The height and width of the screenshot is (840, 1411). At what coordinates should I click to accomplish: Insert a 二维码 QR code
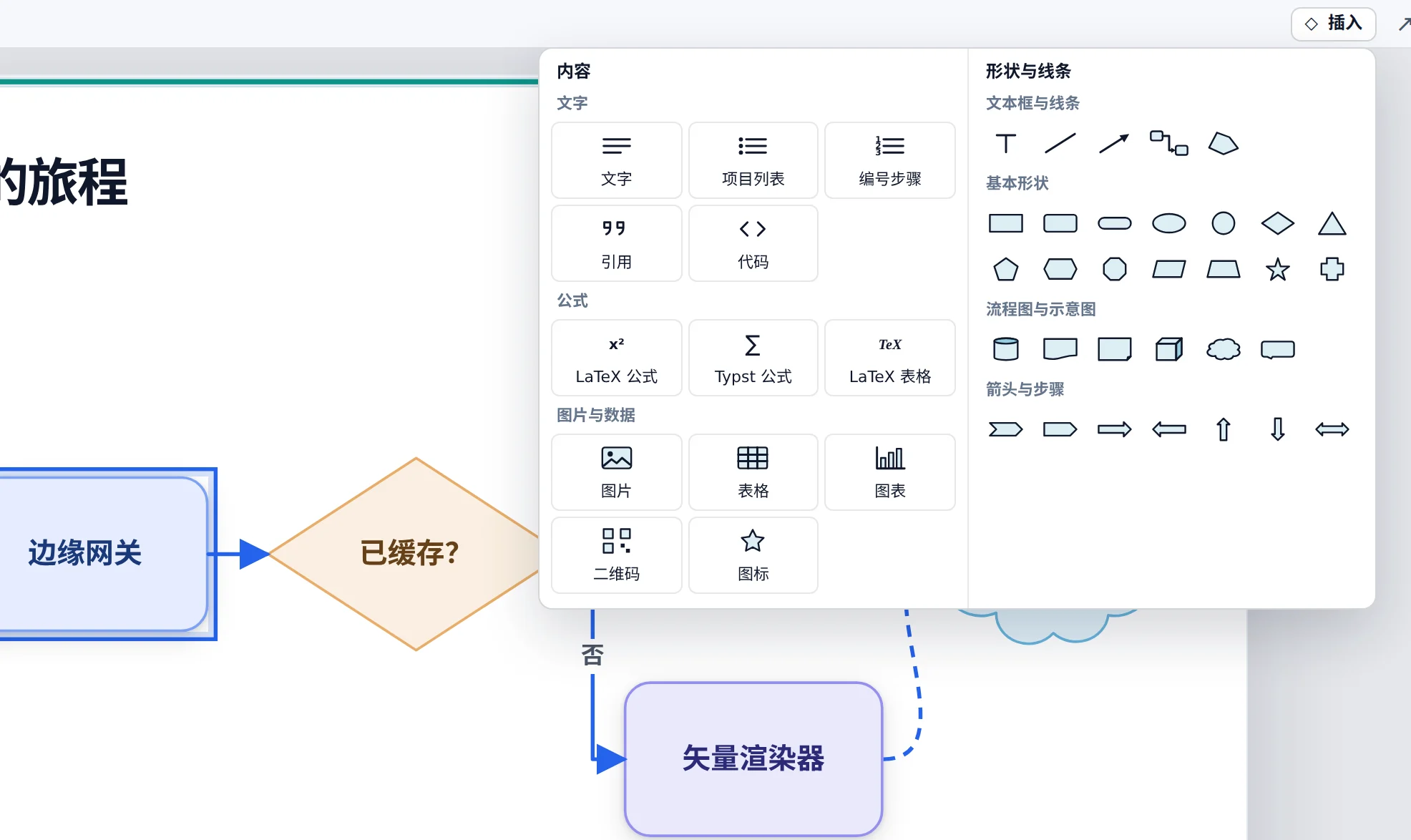(x=616, y=555)
